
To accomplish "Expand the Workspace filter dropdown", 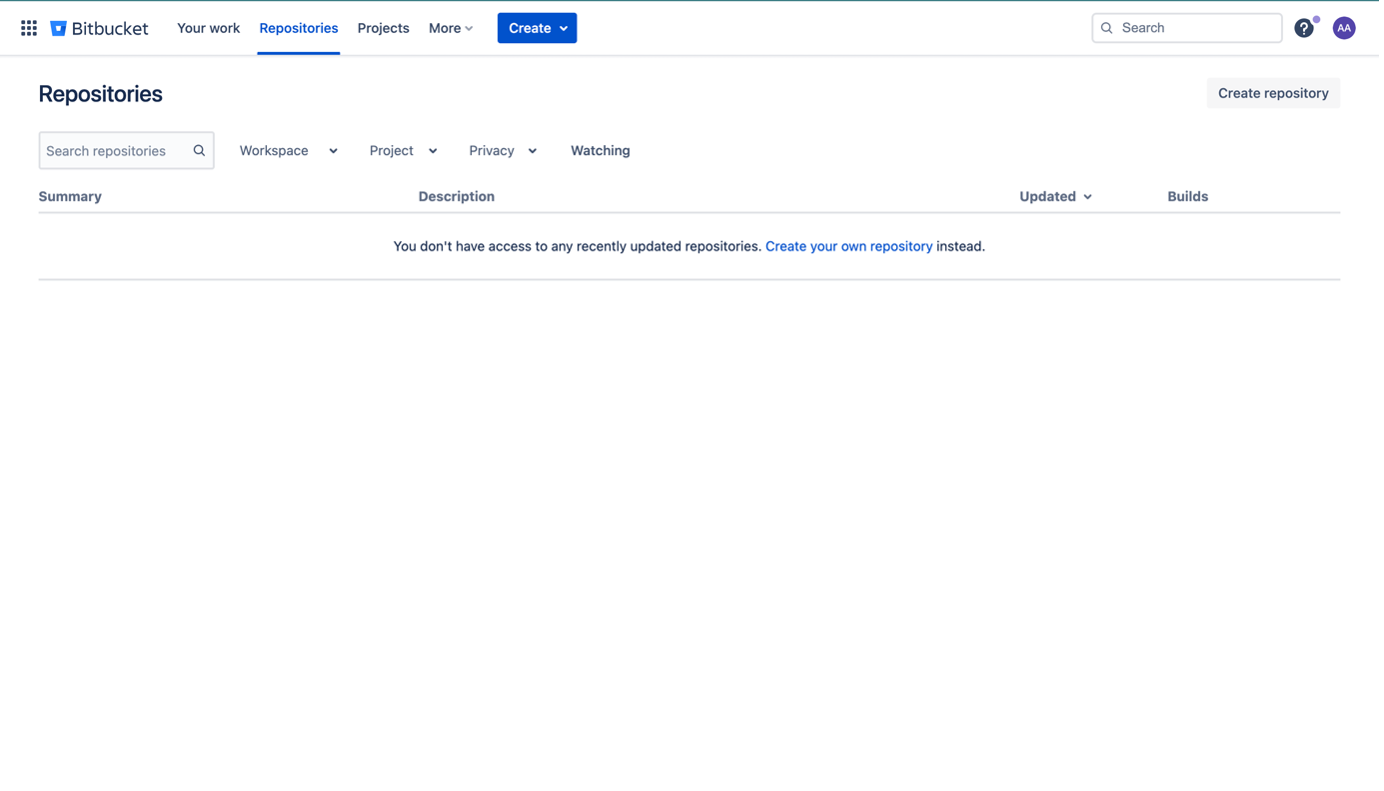I will (x=288, y=151).
